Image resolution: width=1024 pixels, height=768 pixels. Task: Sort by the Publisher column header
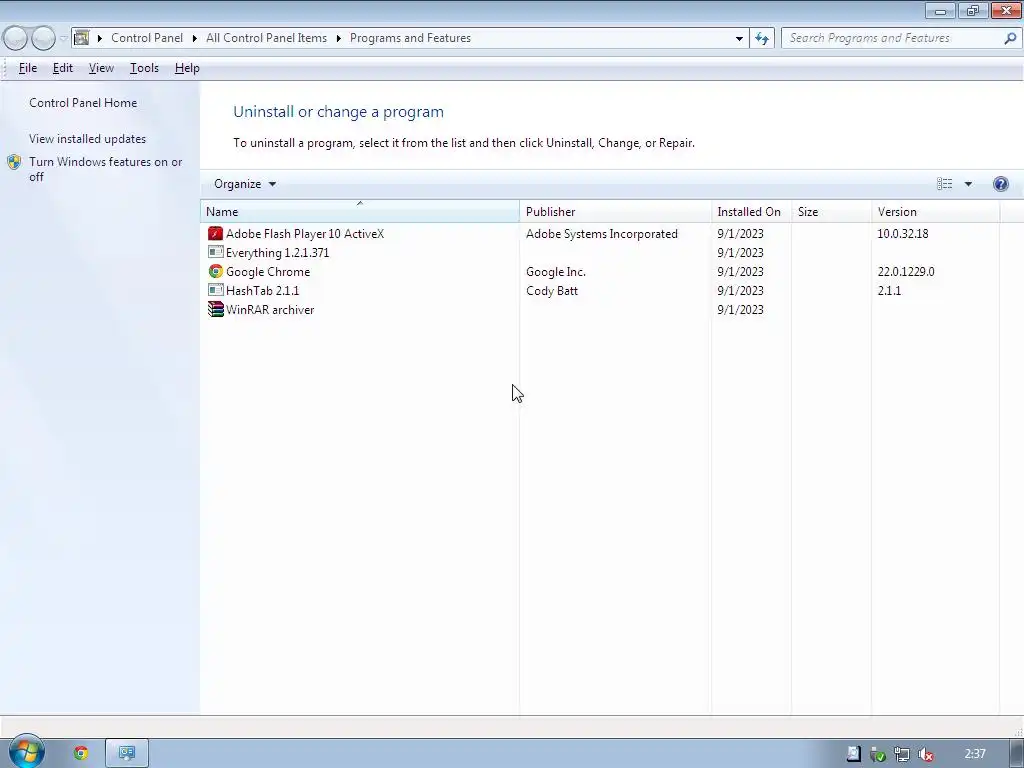(x=615, y=212)
